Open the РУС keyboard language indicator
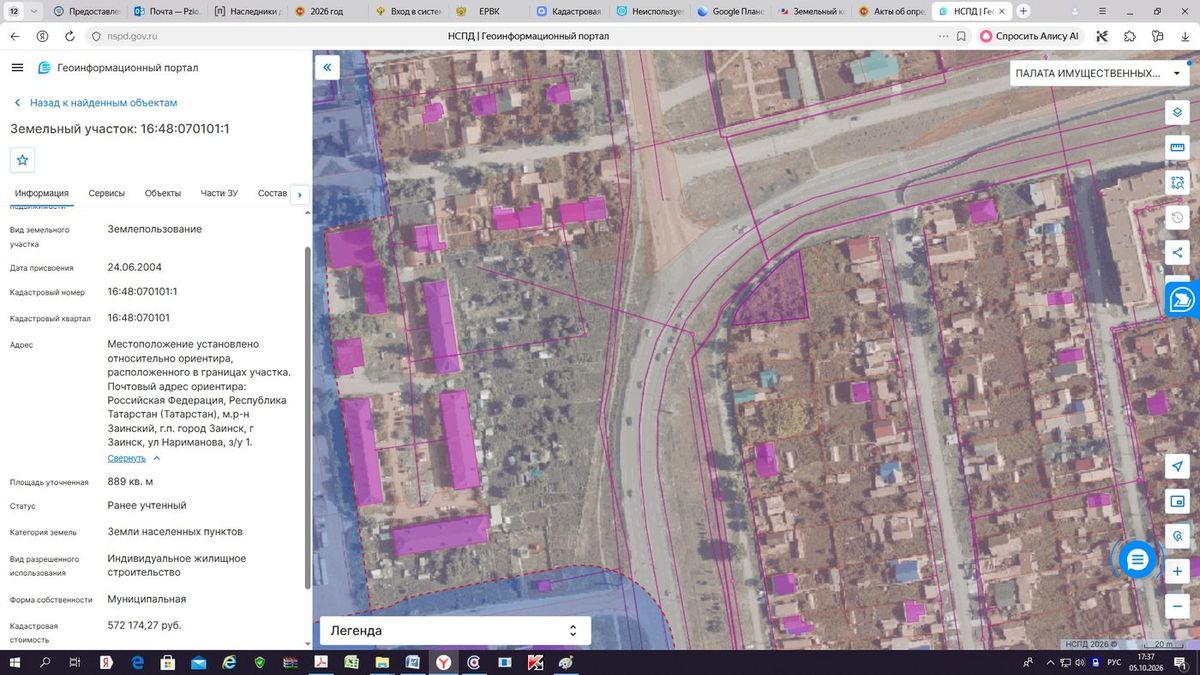This screenshot has height=675, width=1200. 1114,662
